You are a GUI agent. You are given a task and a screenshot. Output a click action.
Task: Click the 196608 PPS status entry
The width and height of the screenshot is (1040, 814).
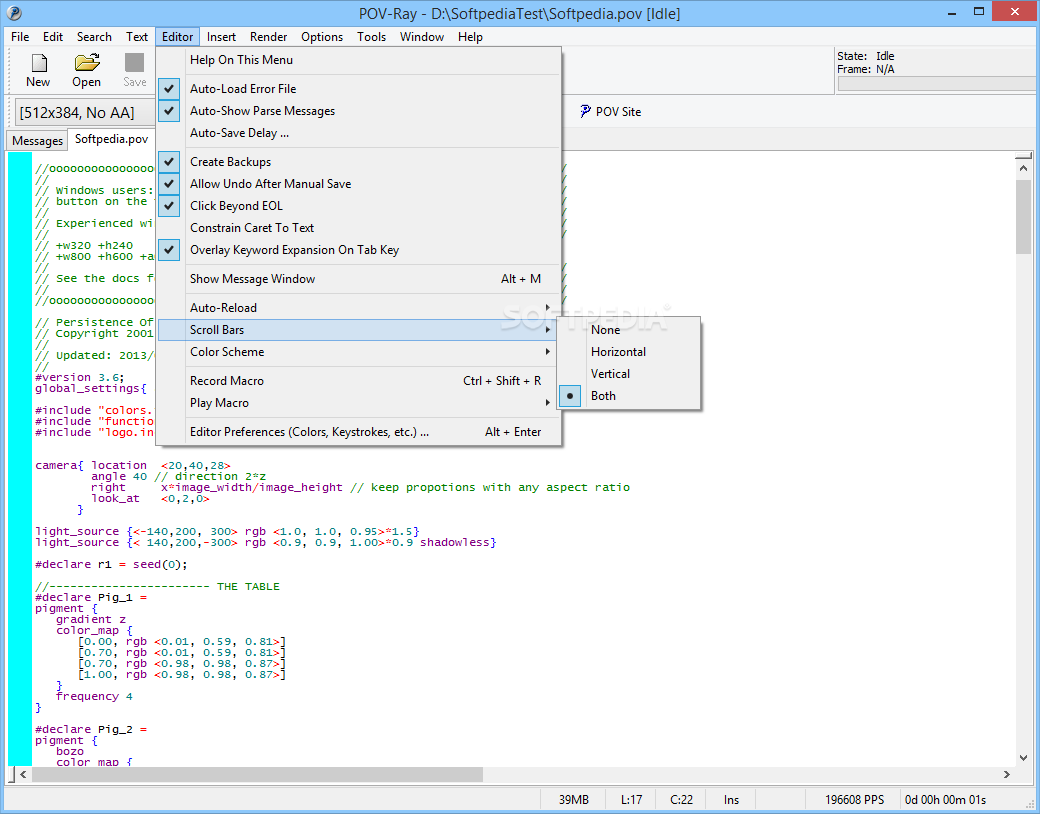[854, 799]
